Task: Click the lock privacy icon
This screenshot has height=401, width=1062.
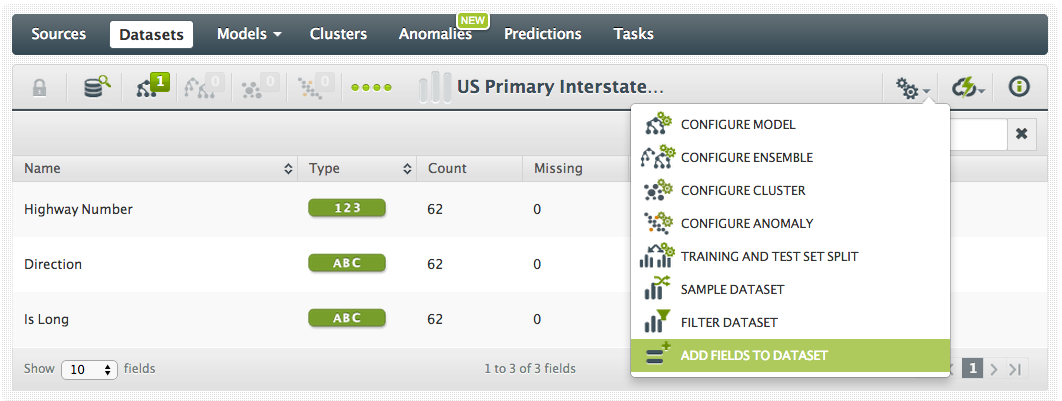Action: click(40, 87)
